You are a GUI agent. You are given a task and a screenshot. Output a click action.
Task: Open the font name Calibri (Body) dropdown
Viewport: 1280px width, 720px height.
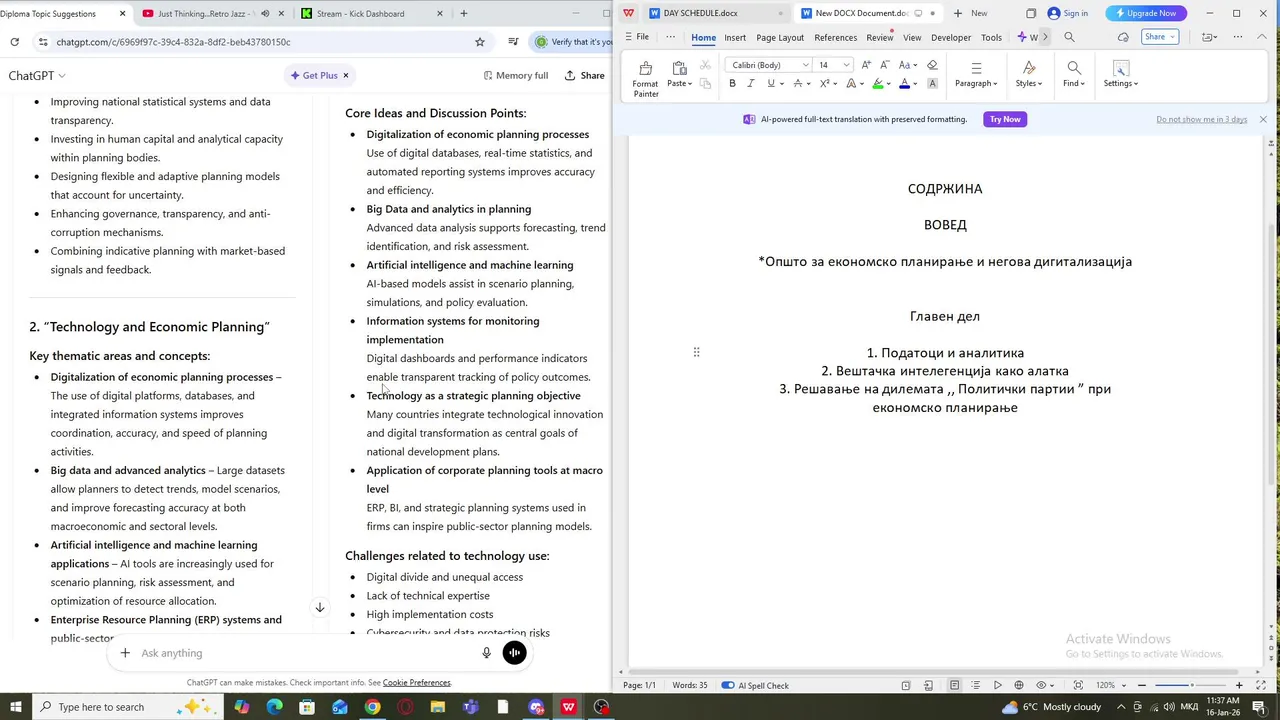pos(806,65)
